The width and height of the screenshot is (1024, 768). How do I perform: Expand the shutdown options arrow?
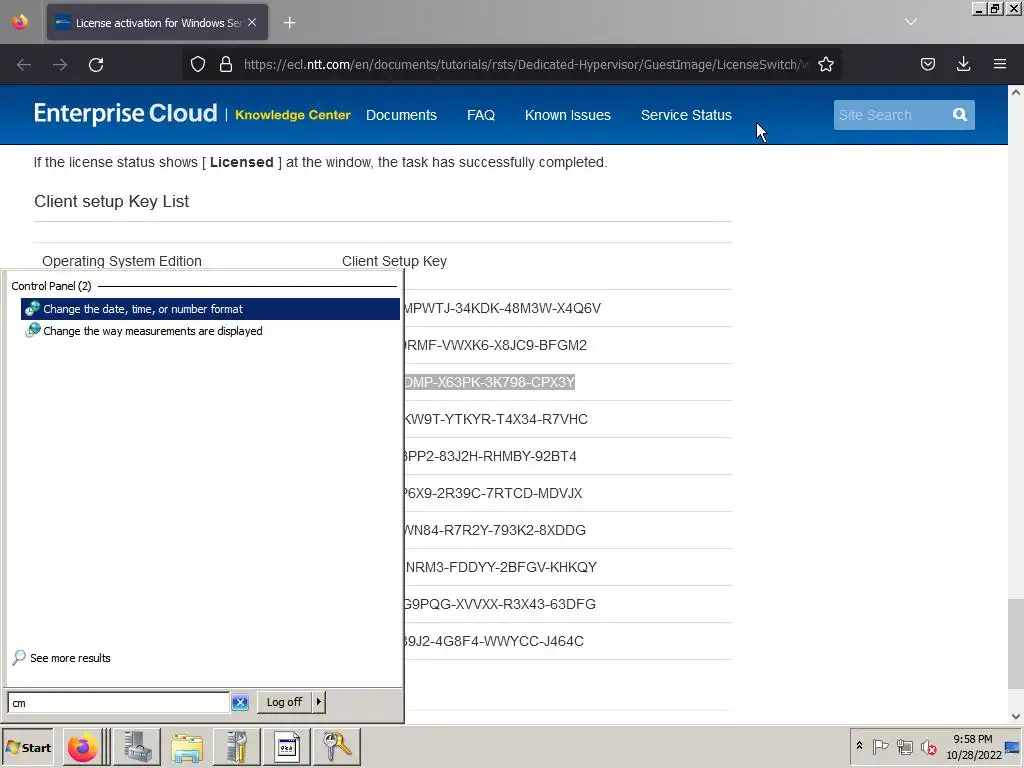click(319, 702)
